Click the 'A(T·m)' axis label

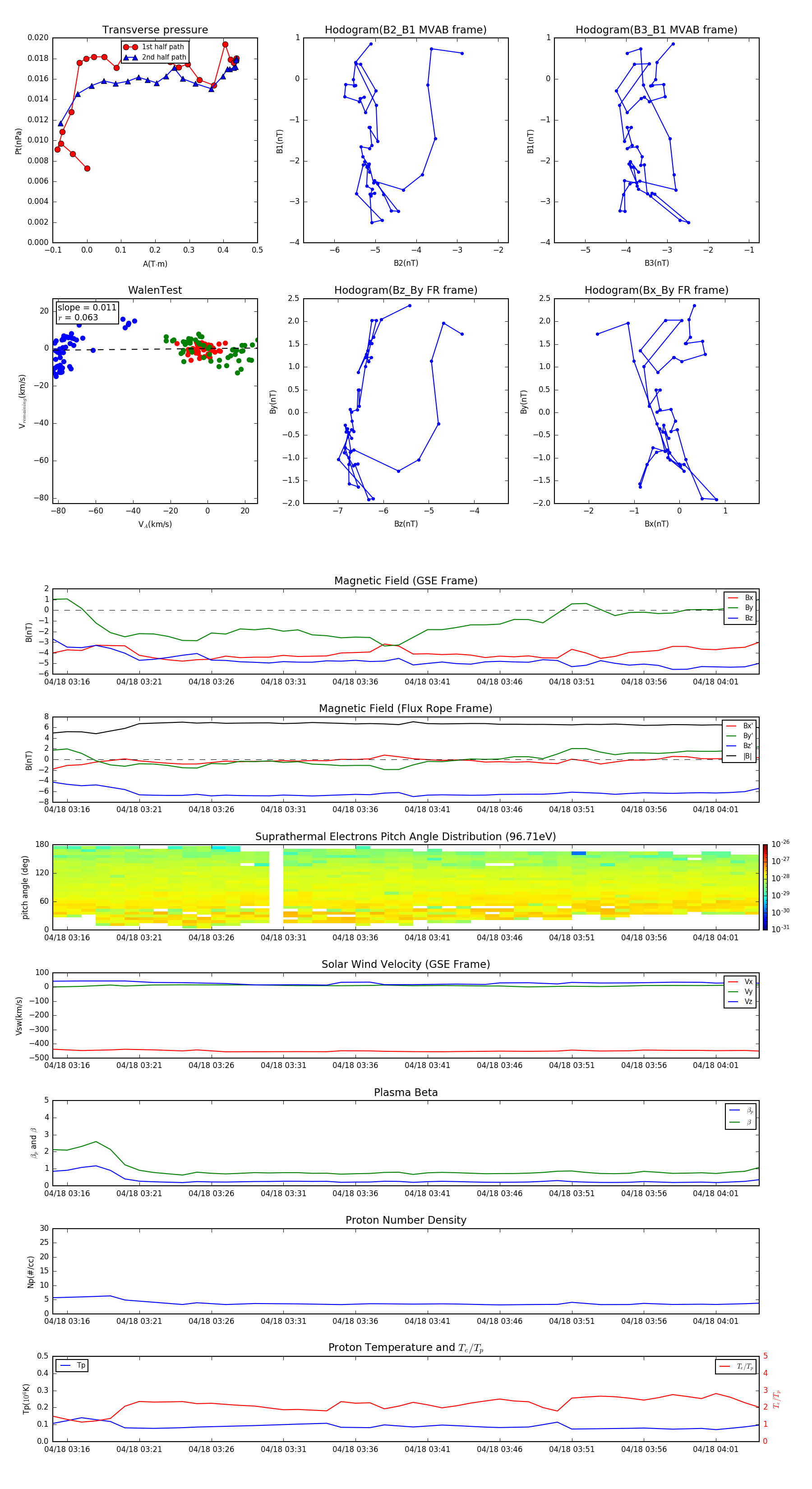(155, 264)
